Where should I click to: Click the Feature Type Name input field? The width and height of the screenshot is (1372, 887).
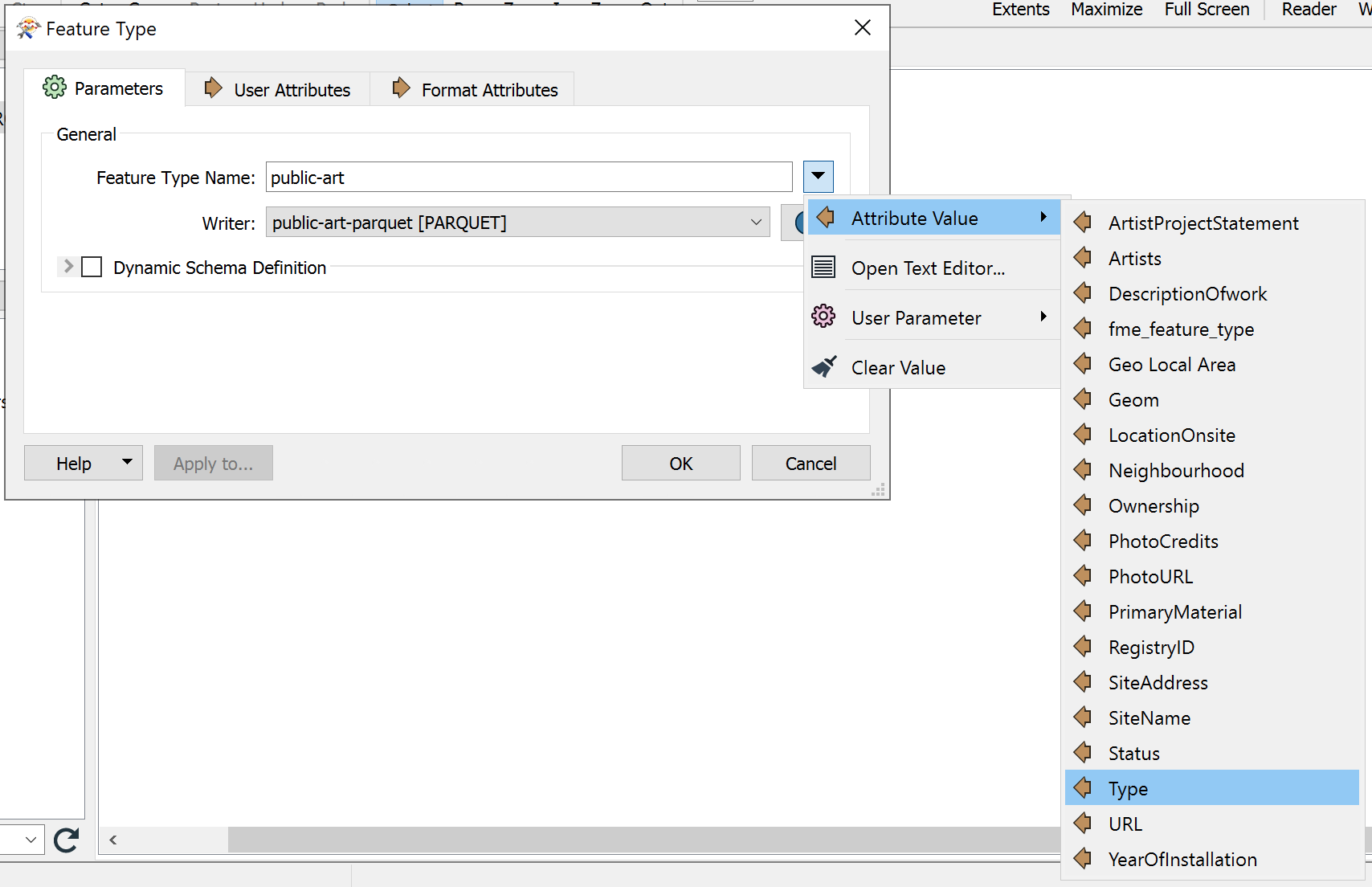pyautogui.click(x=529, y=177)
